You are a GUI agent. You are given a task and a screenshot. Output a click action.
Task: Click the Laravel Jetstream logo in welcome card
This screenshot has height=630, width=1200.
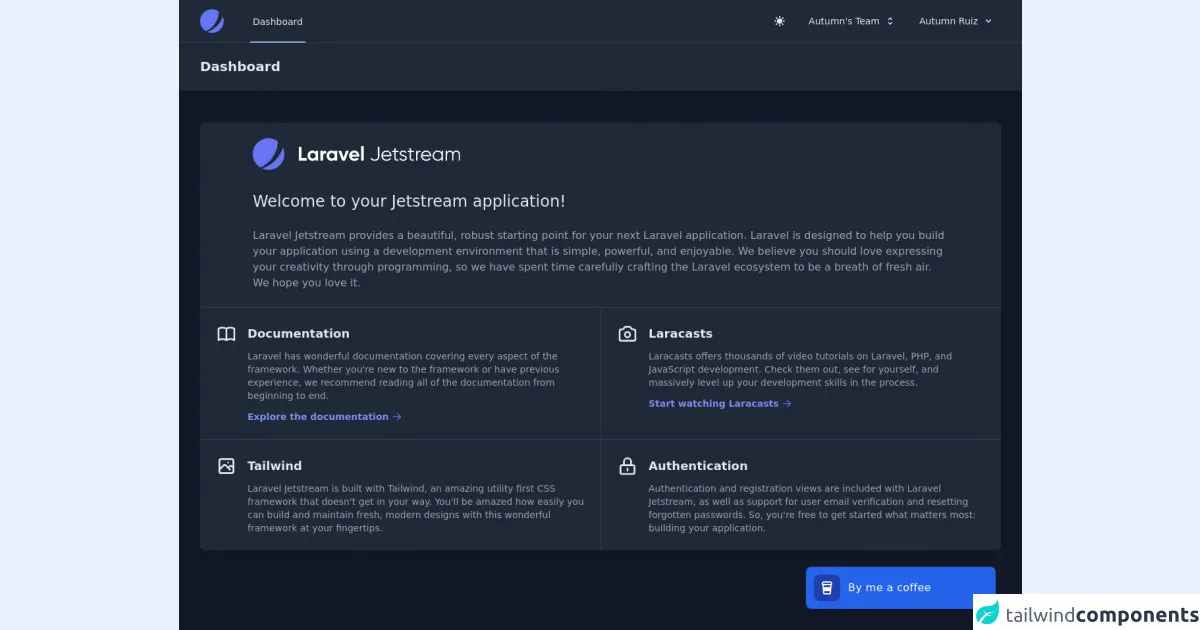point(357,154)
